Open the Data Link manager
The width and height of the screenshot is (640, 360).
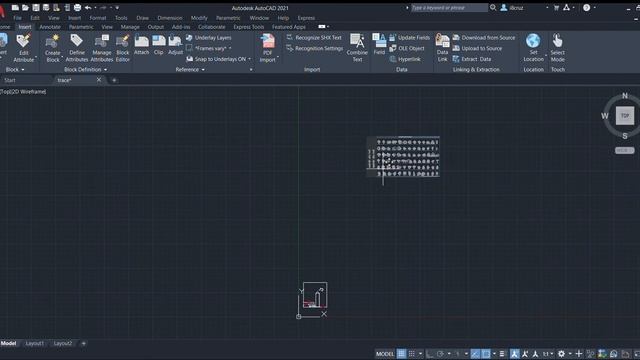tap(442, 48)
